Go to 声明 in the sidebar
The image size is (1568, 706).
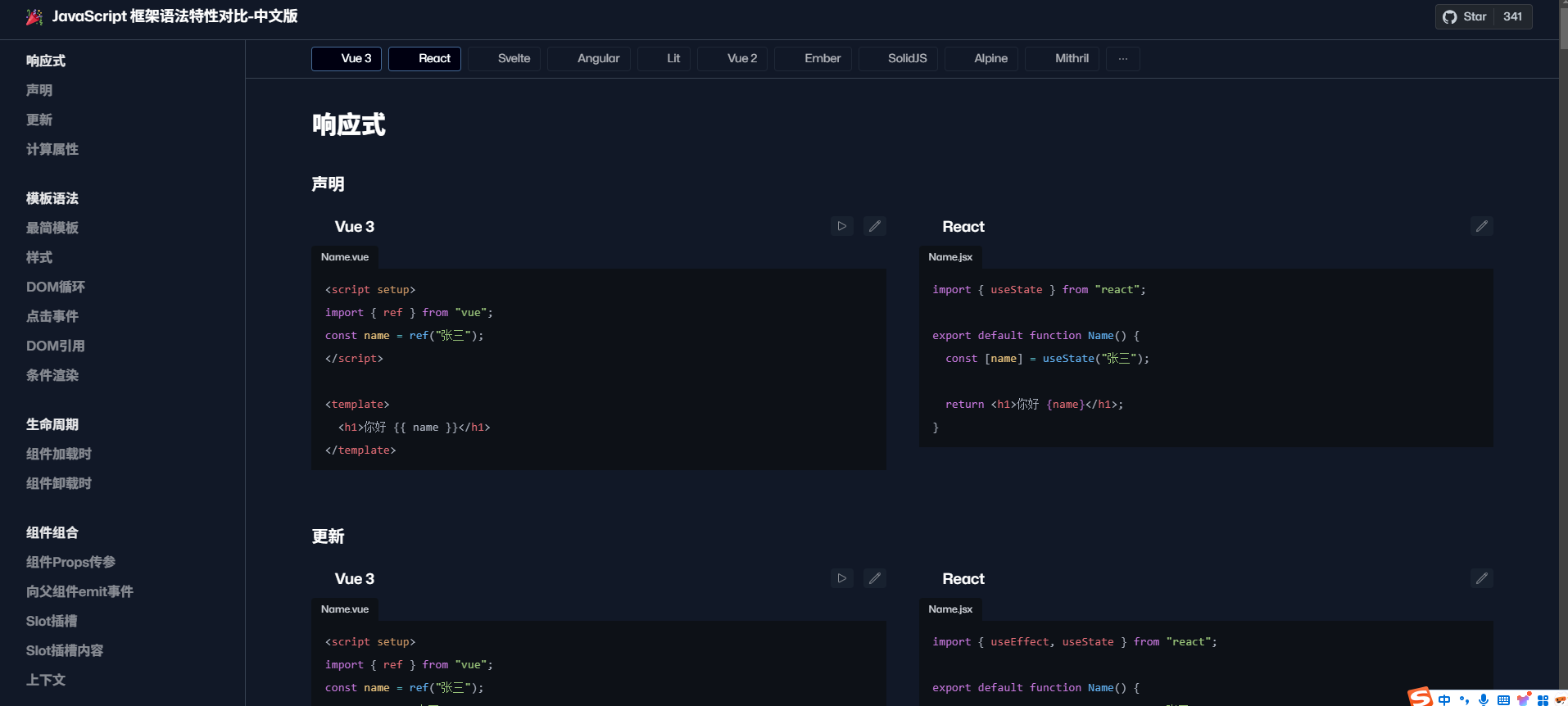pos(39,90)
